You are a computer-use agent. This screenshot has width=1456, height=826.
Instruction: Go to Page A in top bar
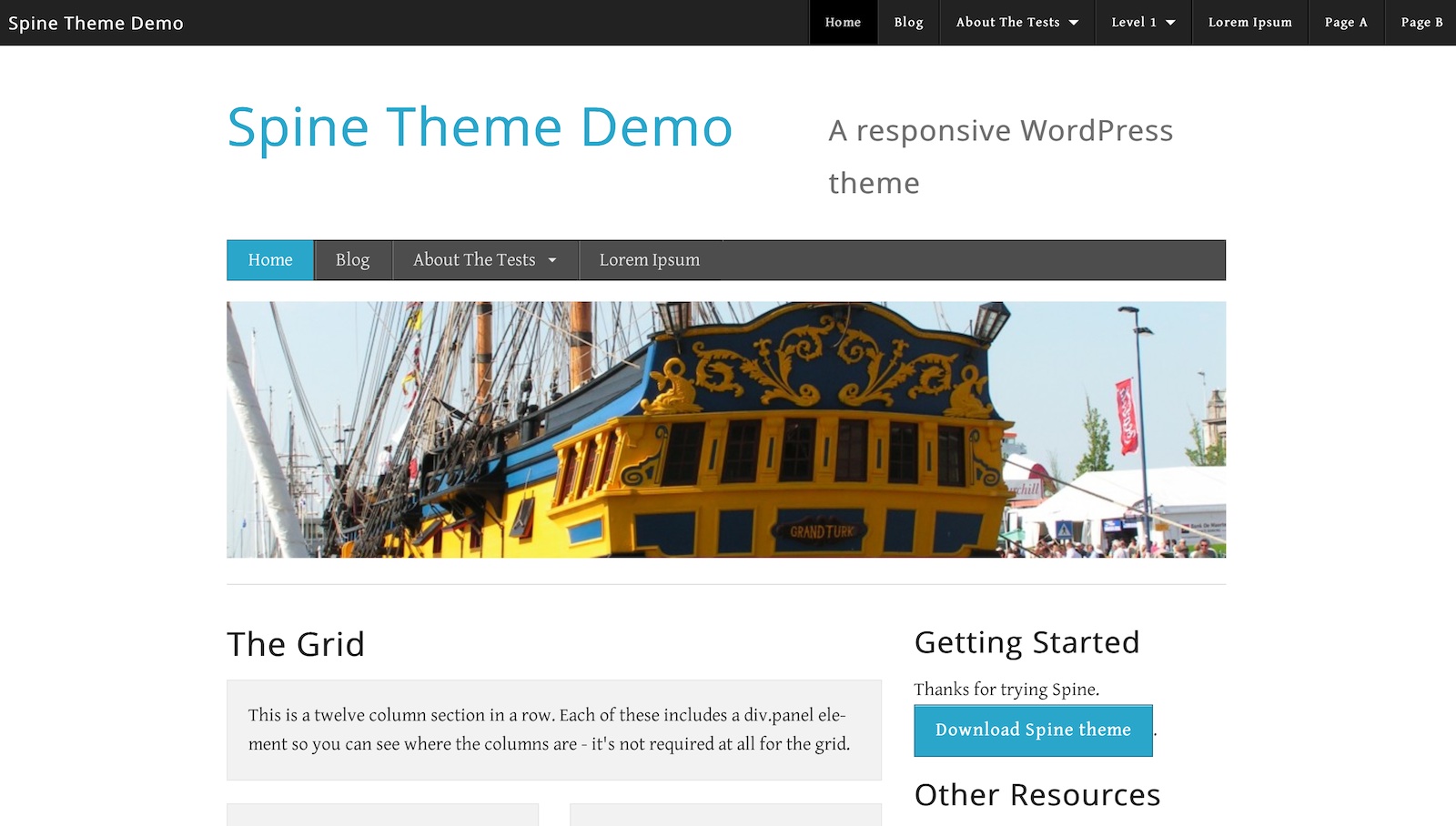[x=1345, y=22]
